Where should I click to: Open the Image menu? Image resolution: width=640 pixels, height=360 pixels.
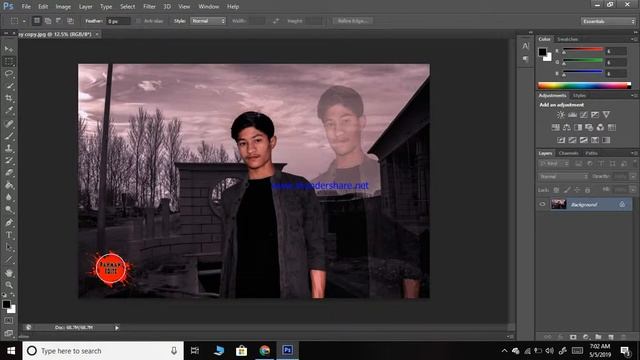click(63, 7)
